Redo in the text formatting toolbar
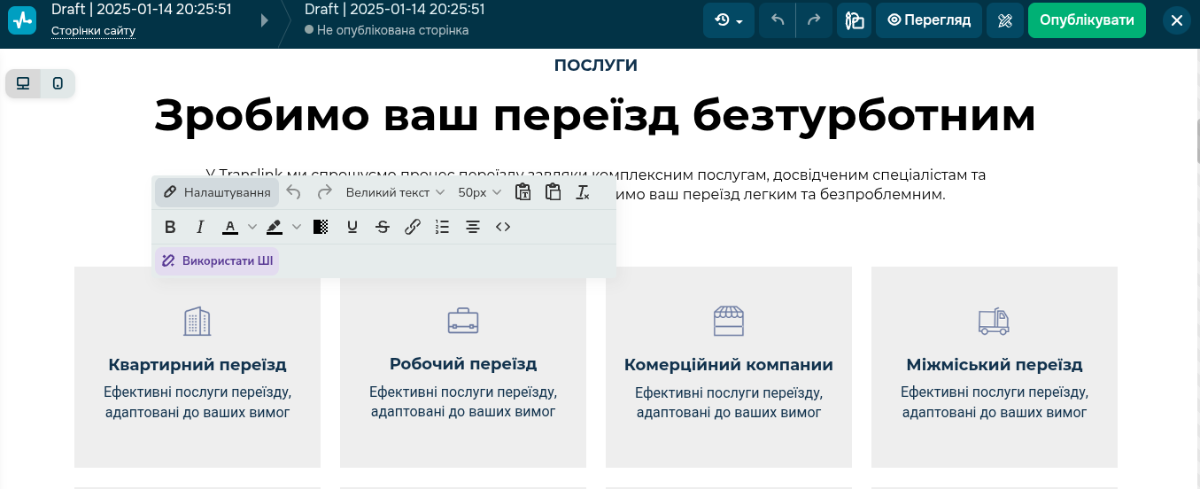 (x=324, y=192)
